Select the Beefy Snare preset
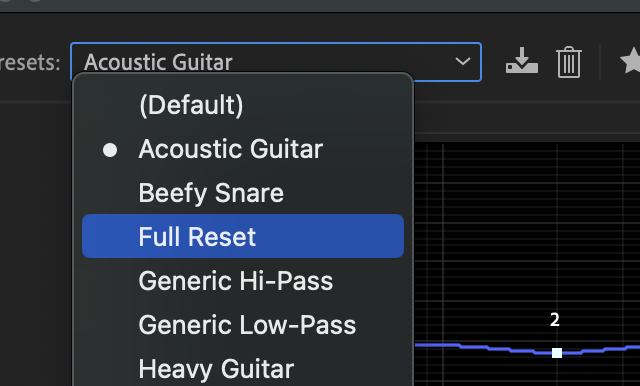 tap(243, 193)
